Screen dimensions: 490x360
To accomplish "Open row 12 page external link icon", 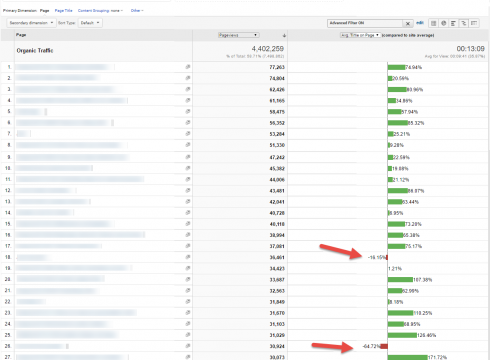I will coord(188,190).
